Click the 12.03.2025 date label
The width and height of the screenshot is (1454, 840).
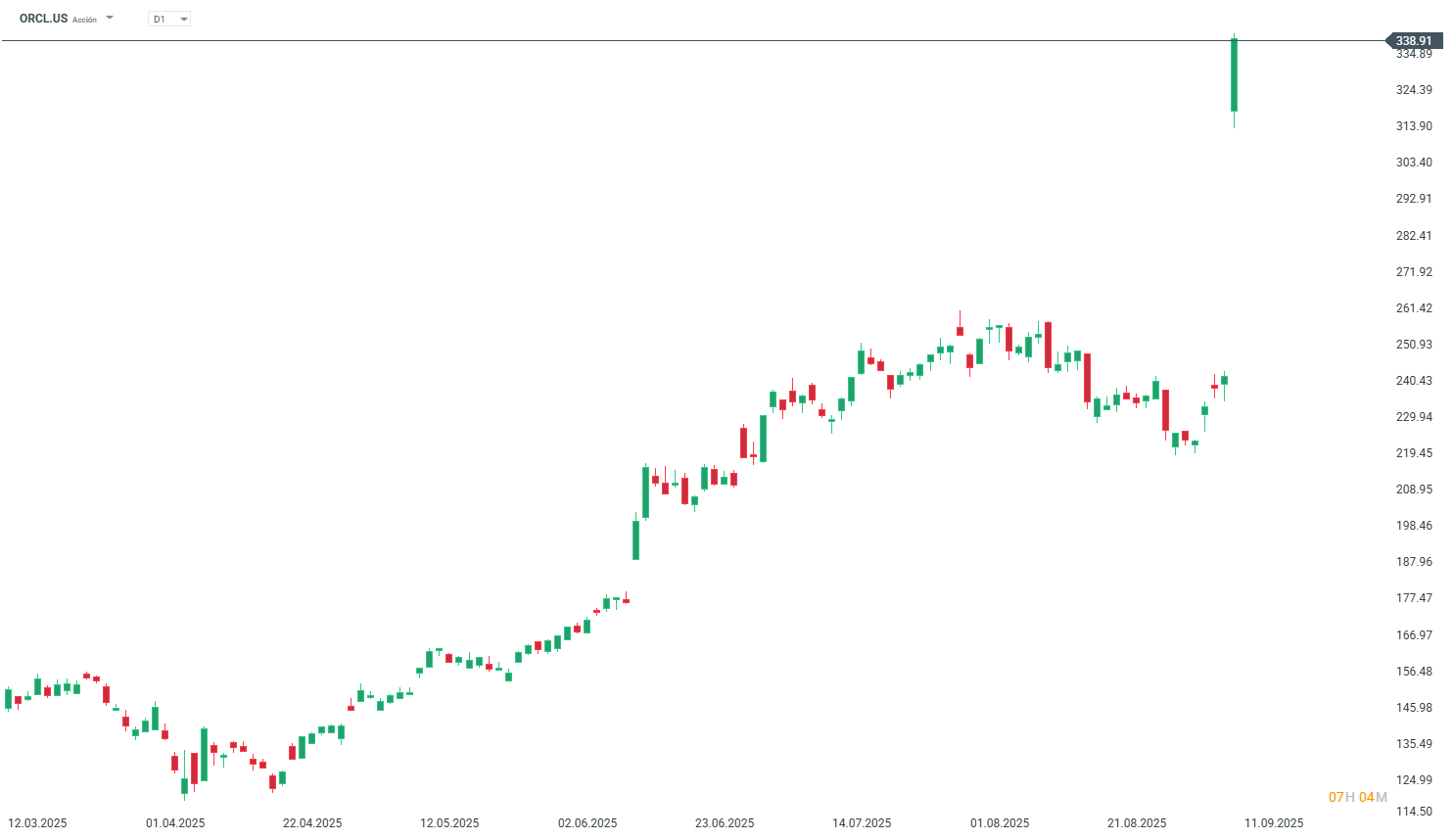pyautogui.click(x=37, y=822)
